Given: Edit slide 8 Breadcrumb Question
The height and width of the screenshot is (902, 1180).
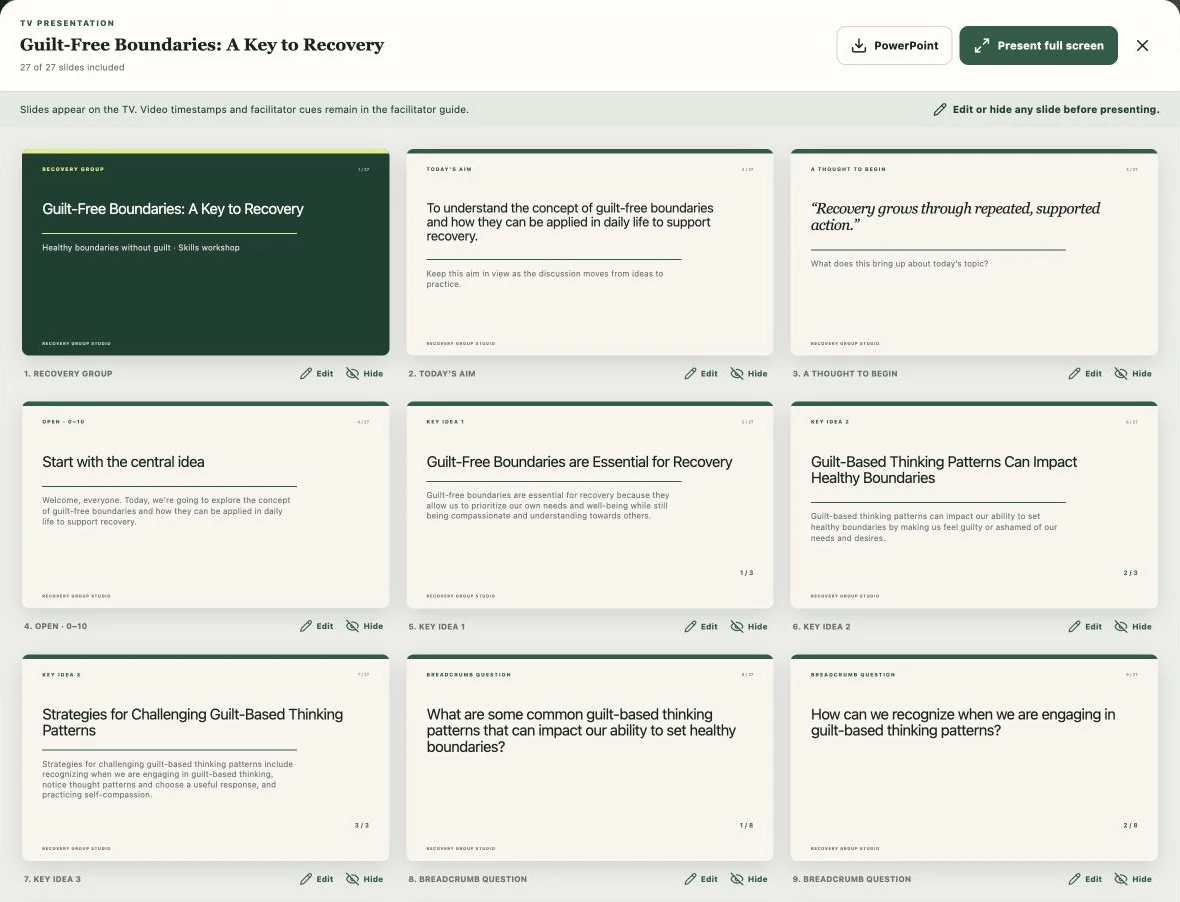Looking at the screenshot, I should click(701, 879).
